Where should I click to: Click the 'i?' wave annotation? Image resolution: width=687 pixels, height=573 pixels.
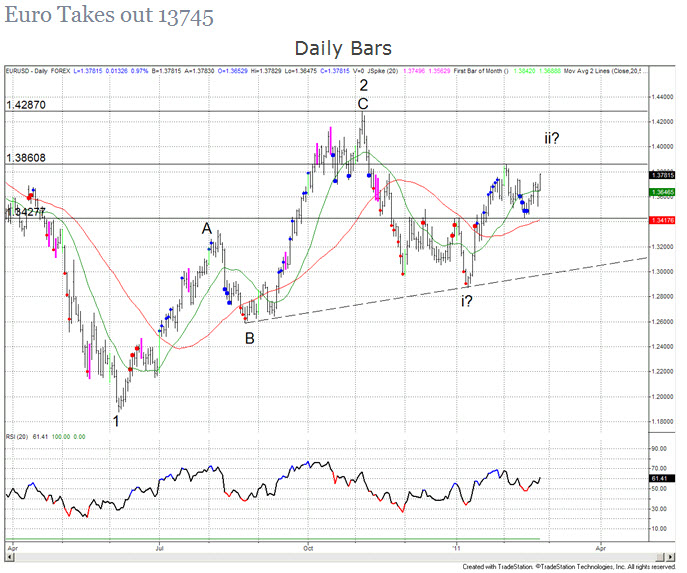(x=466, y=300)
